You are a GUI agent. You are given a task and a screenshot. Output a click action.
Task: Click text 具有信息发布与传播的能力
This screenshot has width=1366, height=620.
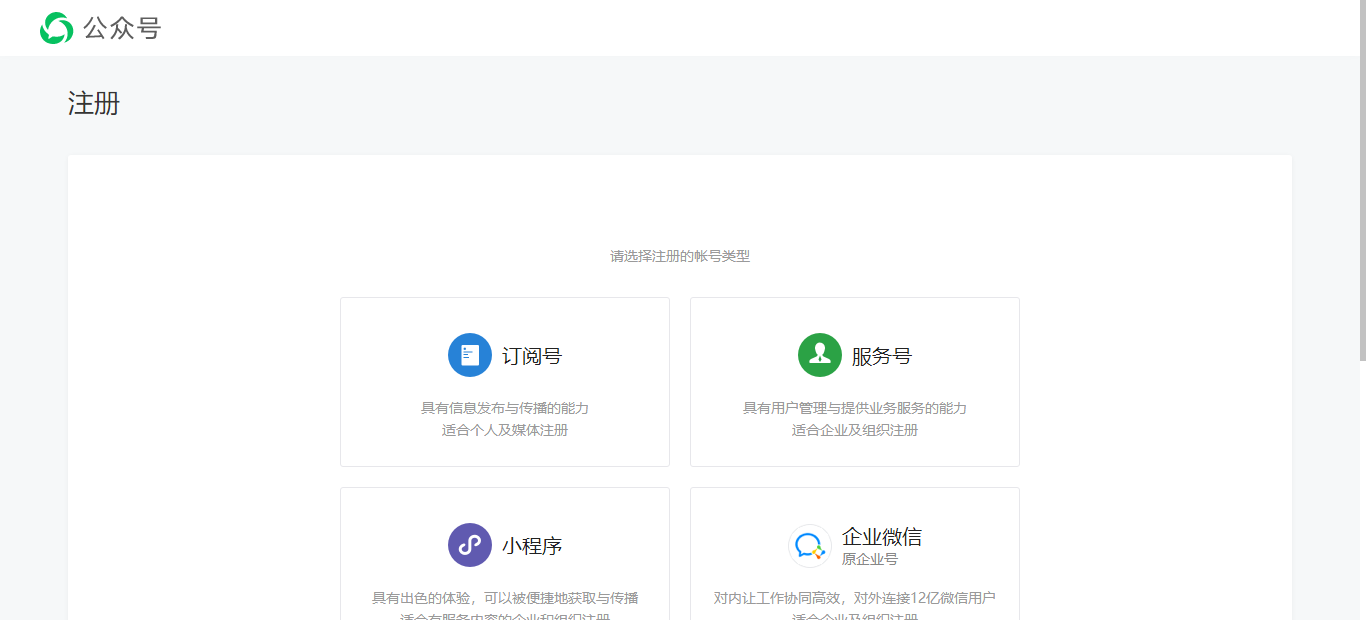point(505,408)
